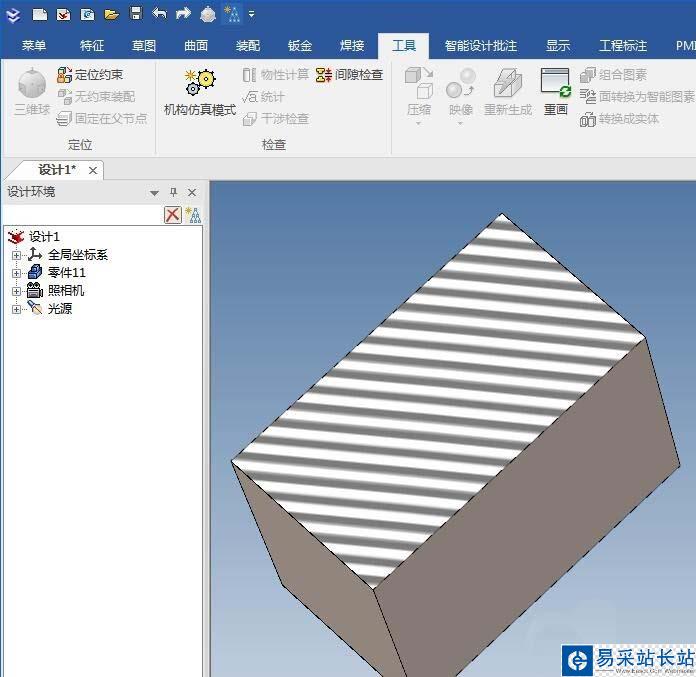
Task: Open the 设计环境 panel options dropdown arrow
Action: (154, 193)
